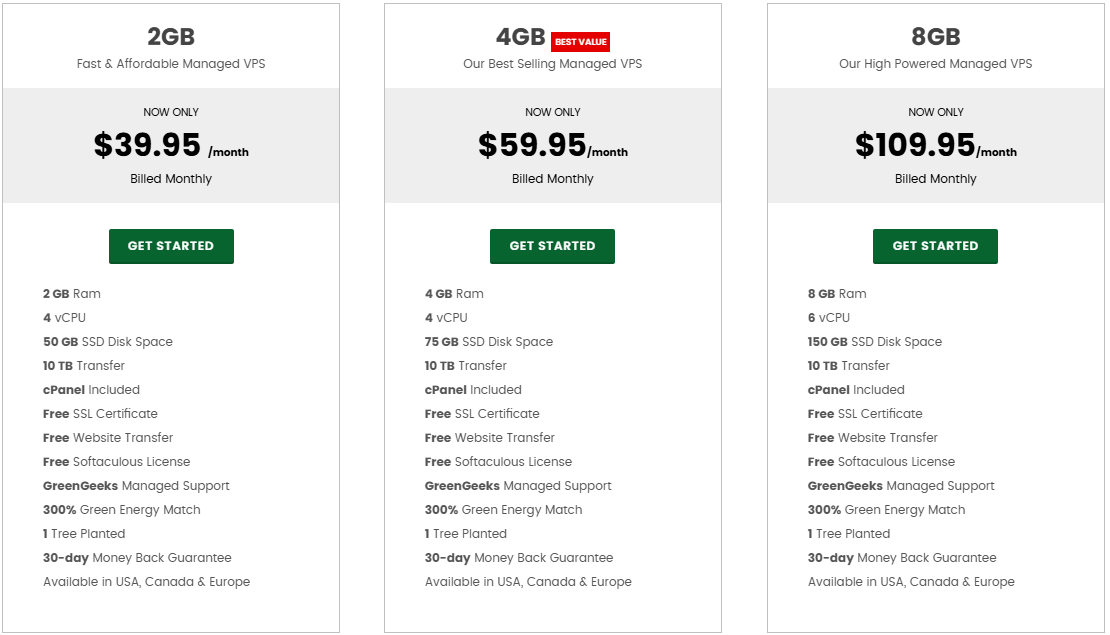The width and height of the screenshot is (1110, 635).
Task: Click the red Best Value badge
Action: (x=581, y=42)
